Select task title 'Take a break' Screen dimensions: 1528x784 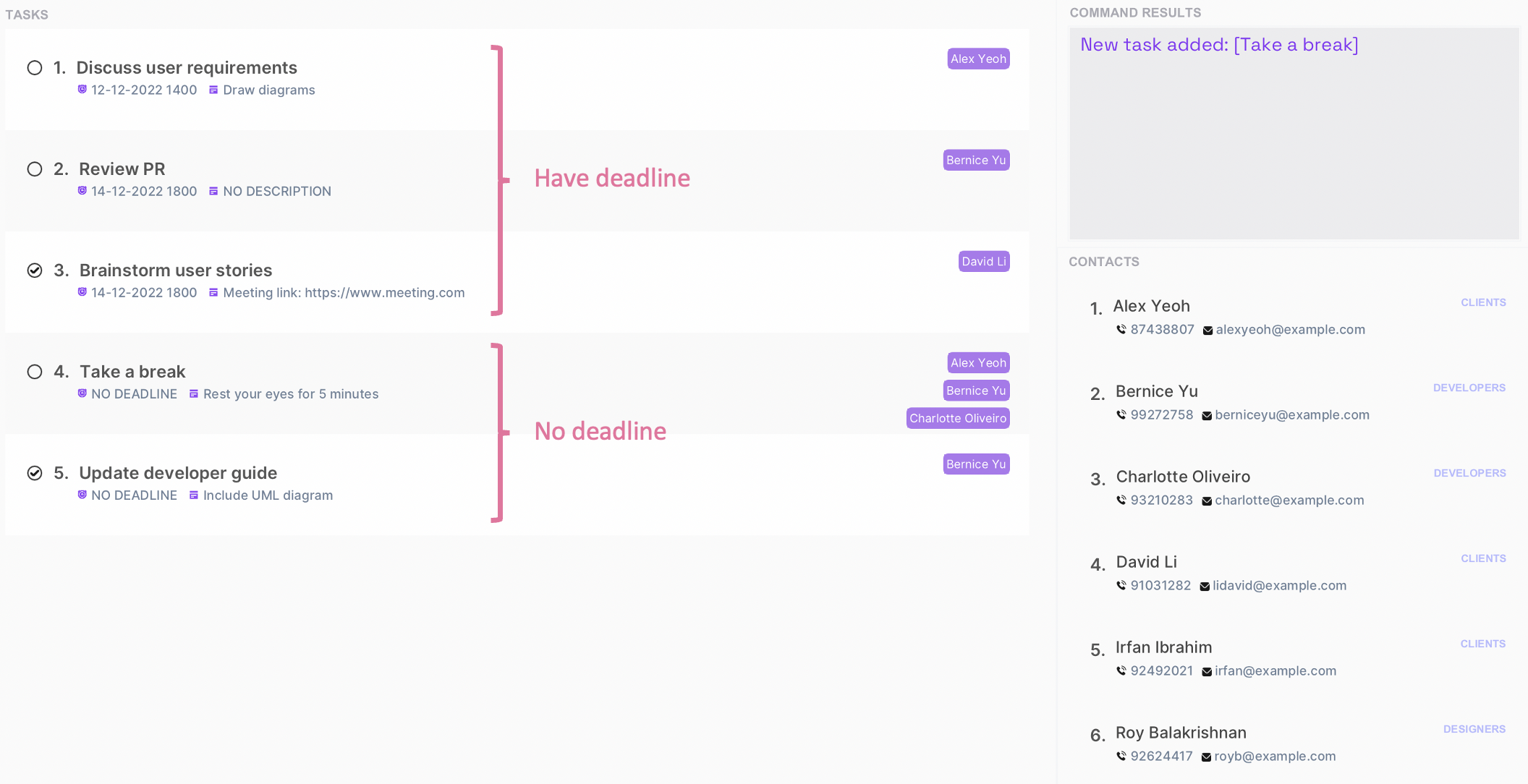pyautogui.click(x=132, y=372)
